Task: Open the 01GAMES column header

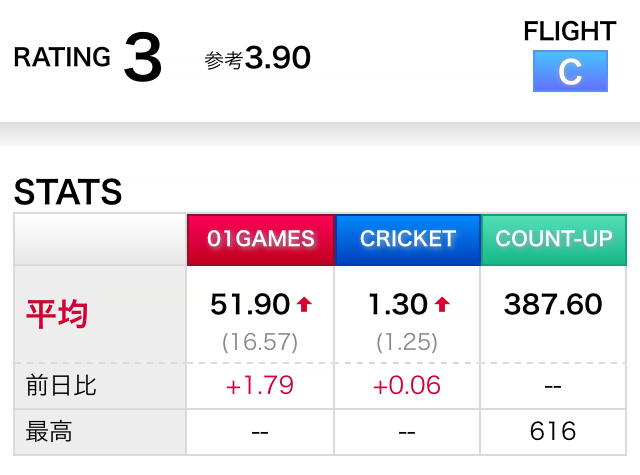Action: click(260, 239)
